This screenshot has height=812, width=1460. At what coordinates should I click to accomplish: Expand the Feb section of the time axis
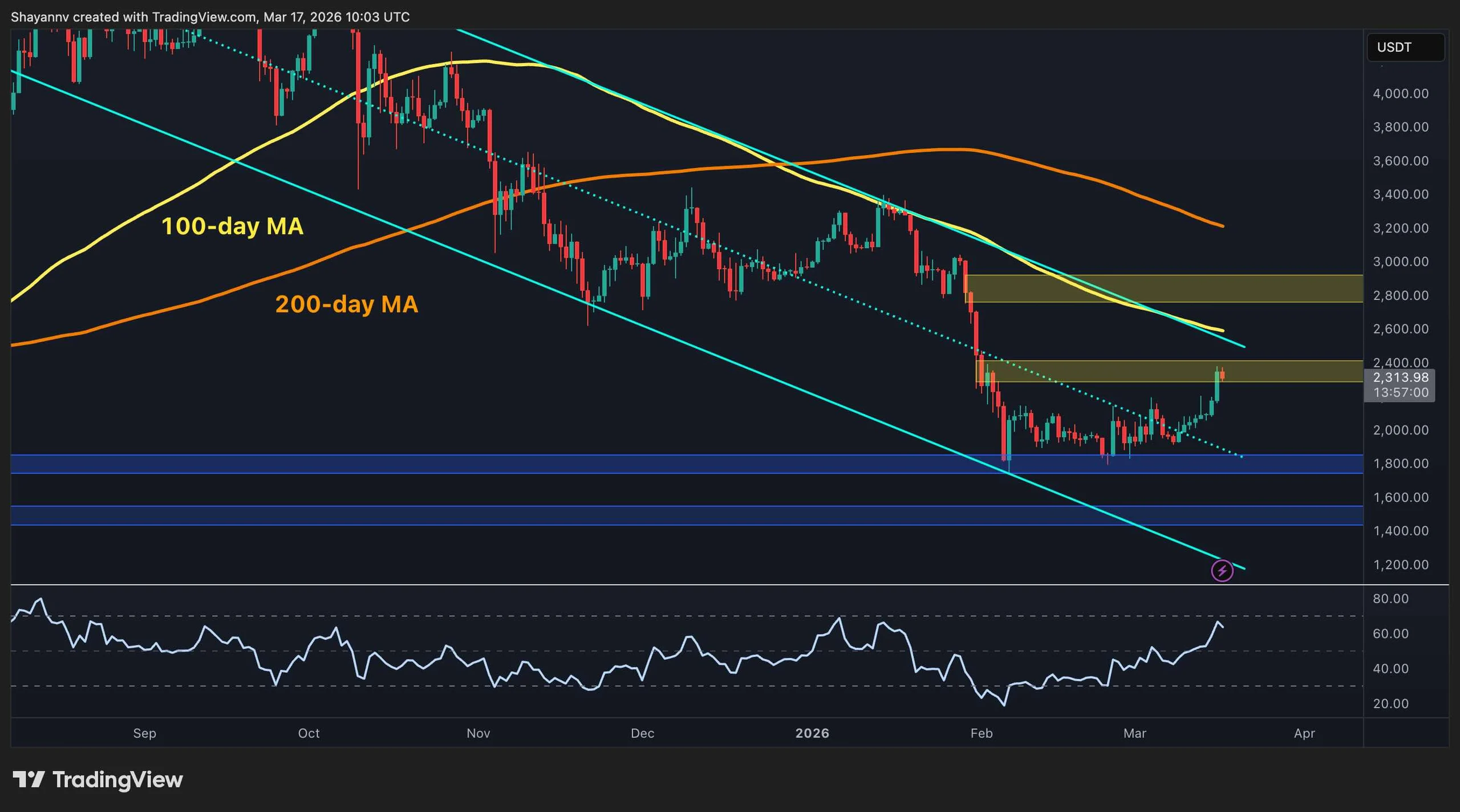[982, 734]
